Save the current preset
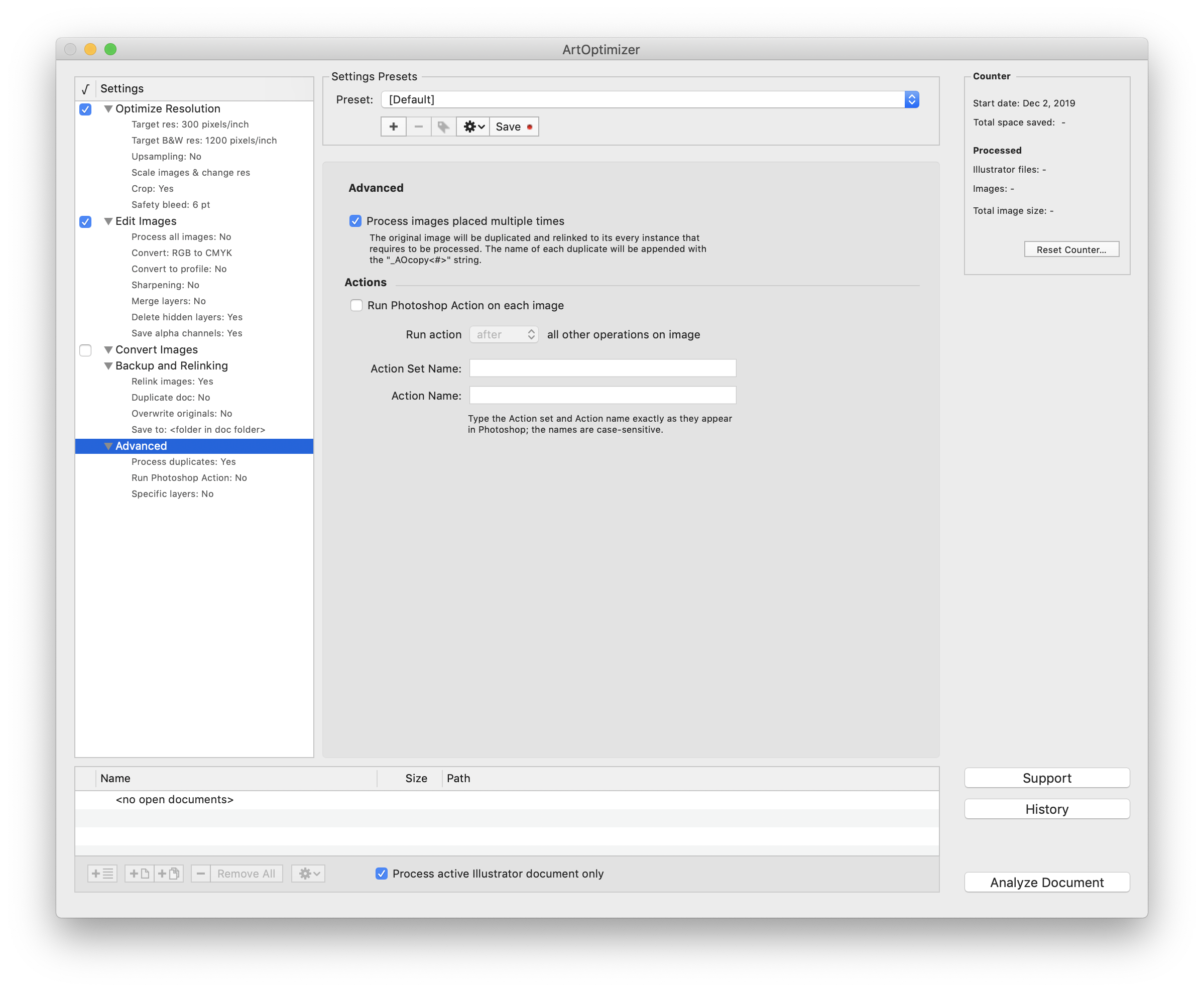This screenshot has height=992, width=1204. point(514,127)
